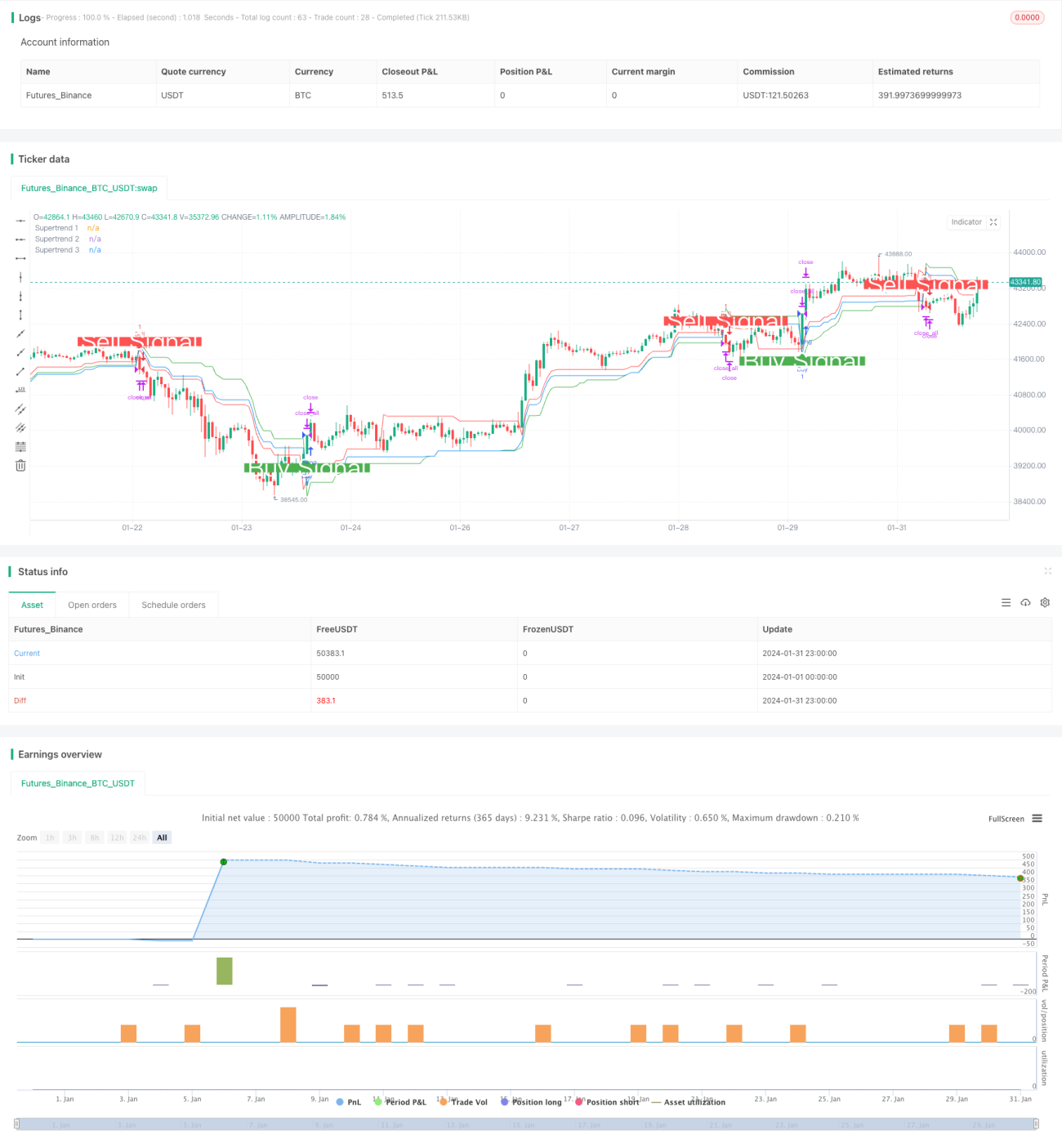
Task: Click the cloud download icon in Status info
Action: click(x=1025, y=602)
